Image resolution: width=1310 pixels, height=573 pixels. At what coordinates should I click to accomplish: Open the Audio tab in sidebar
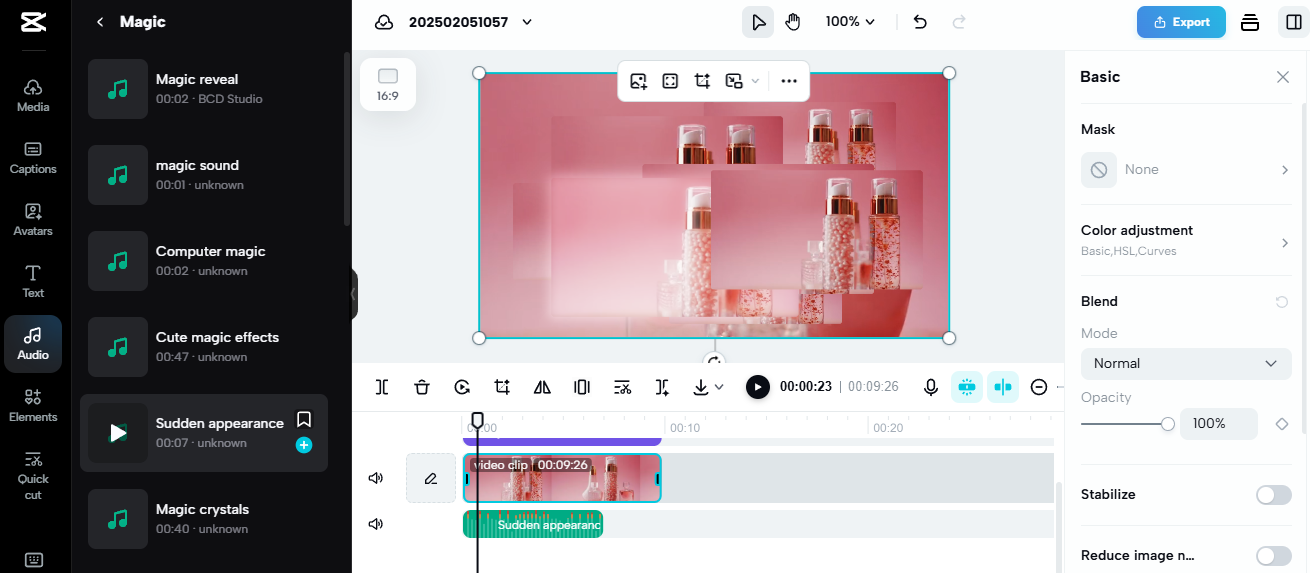click(33, 343)
